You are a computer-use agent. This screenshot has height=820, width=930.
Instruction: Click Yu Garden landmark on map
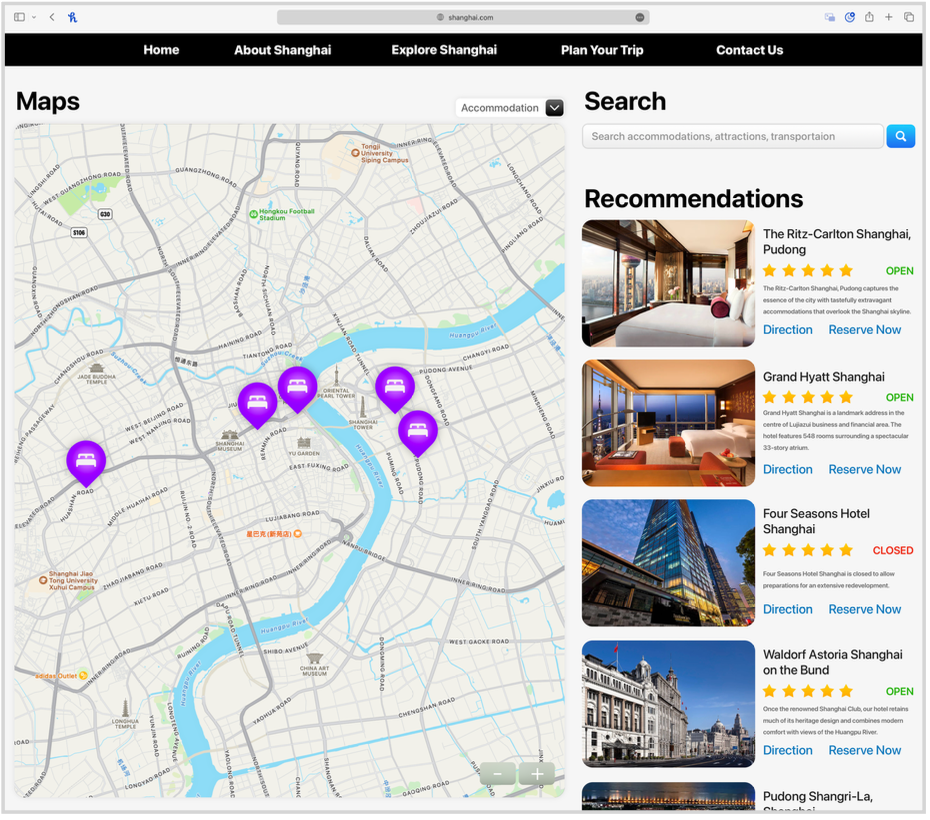[x=305, y=448]
